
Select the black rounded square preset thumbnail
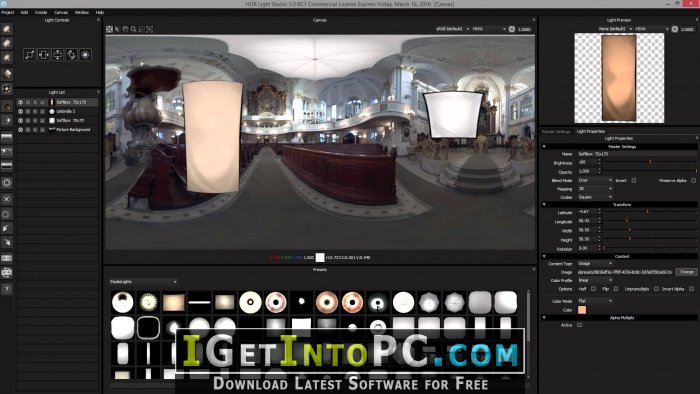pyautogui.click(x=148, y=328)
